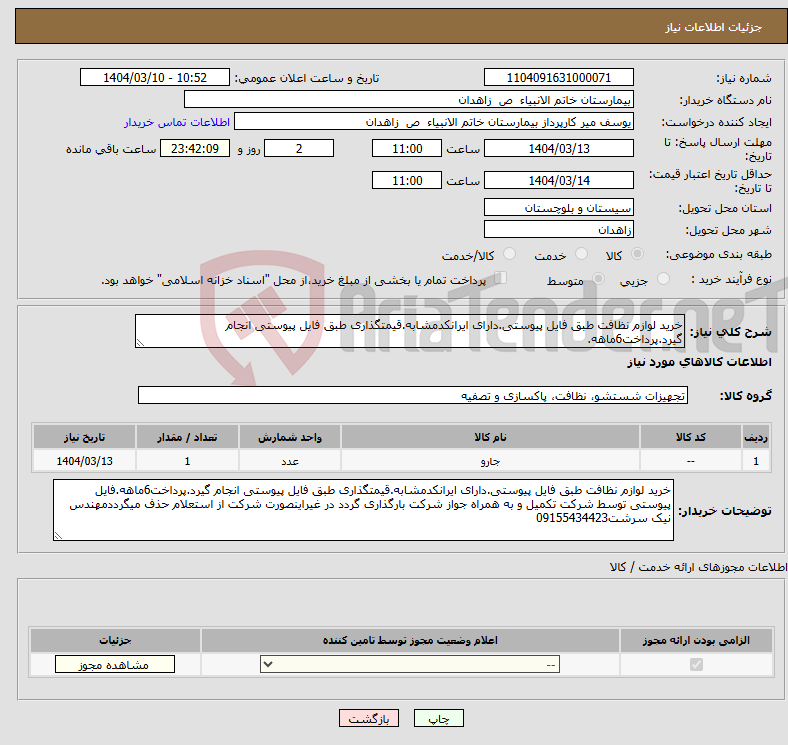The width and height of the screenshot is (788, 745).
Task: Select the جزیی purchase type radio
Action: click(x=663, y=278)
